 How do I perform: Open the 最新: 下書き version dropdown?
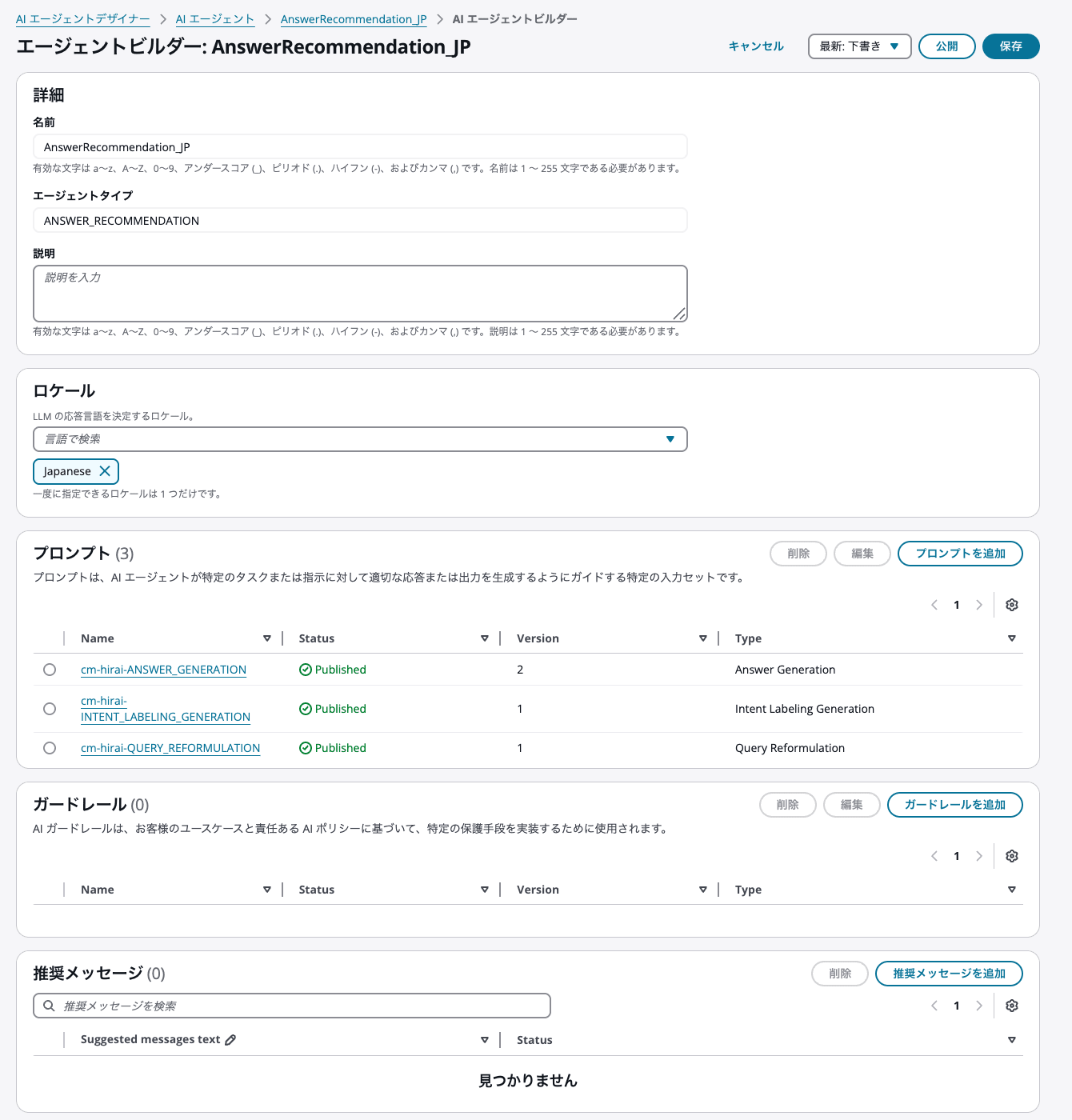(x=859, y=46)
